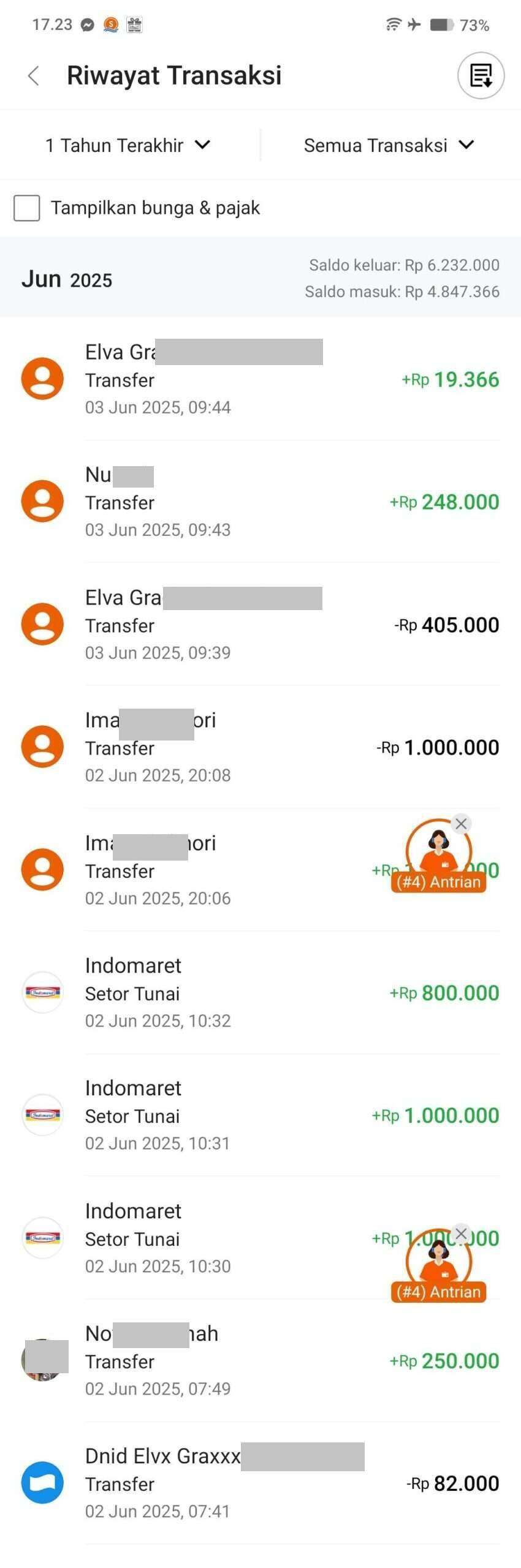Select the -Rp 1.000.000 transfer at 20:08

(x=260, y=747)
